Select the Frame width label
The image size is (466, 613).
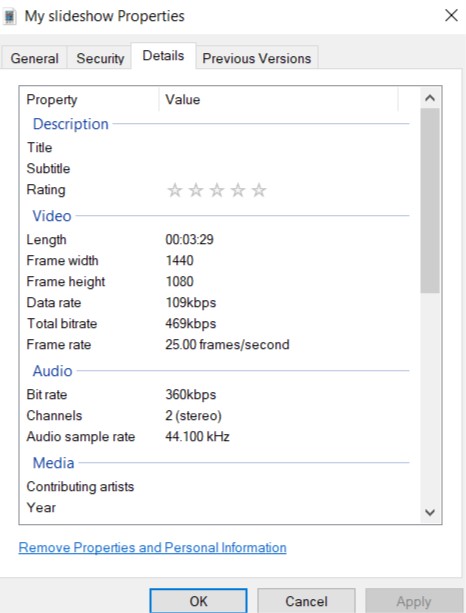[x=63, y=260]
